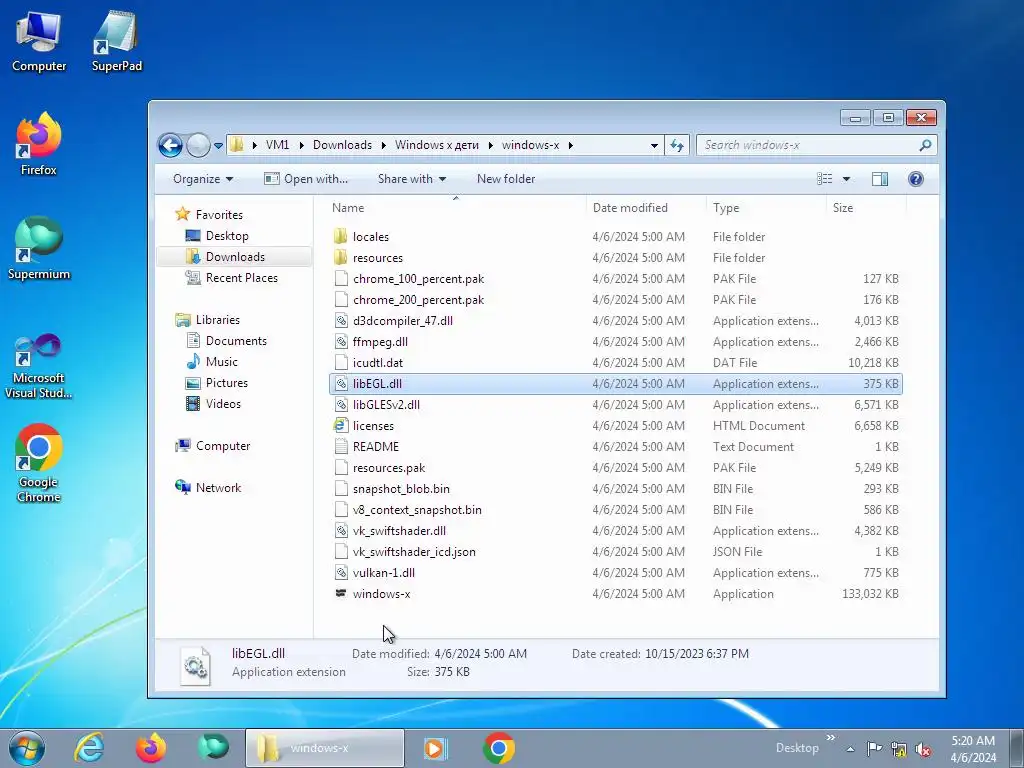Click the change view icon
Viewport: 1024px width, 768px height.
825,179
